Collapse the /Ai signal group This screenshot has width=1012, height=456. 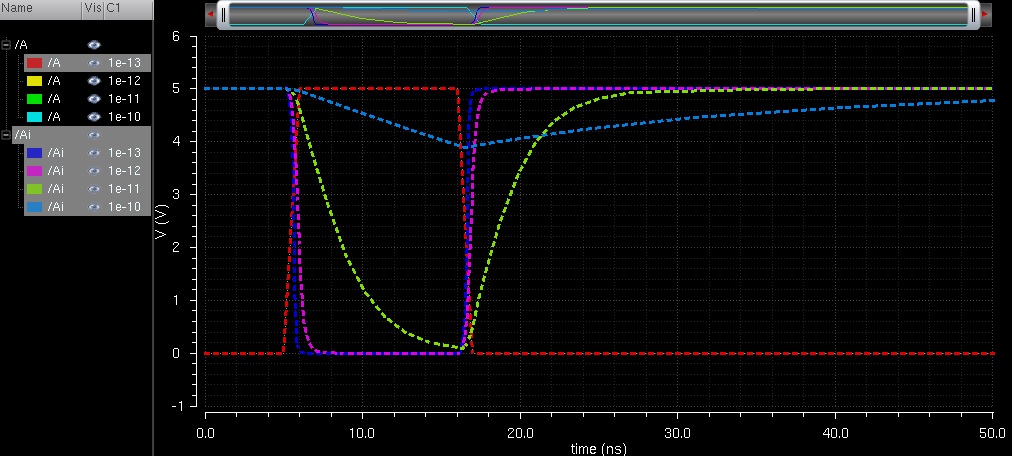tap(6, 135)
